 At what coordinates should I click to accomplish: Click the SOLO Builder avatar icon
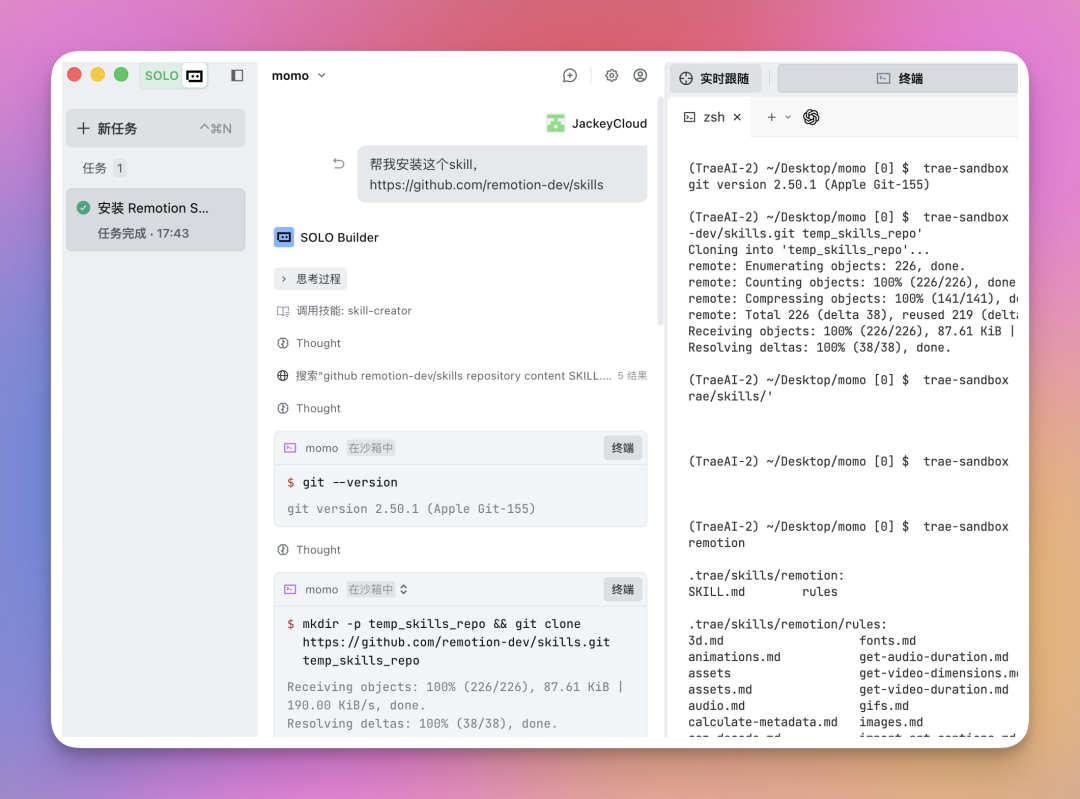284,238
